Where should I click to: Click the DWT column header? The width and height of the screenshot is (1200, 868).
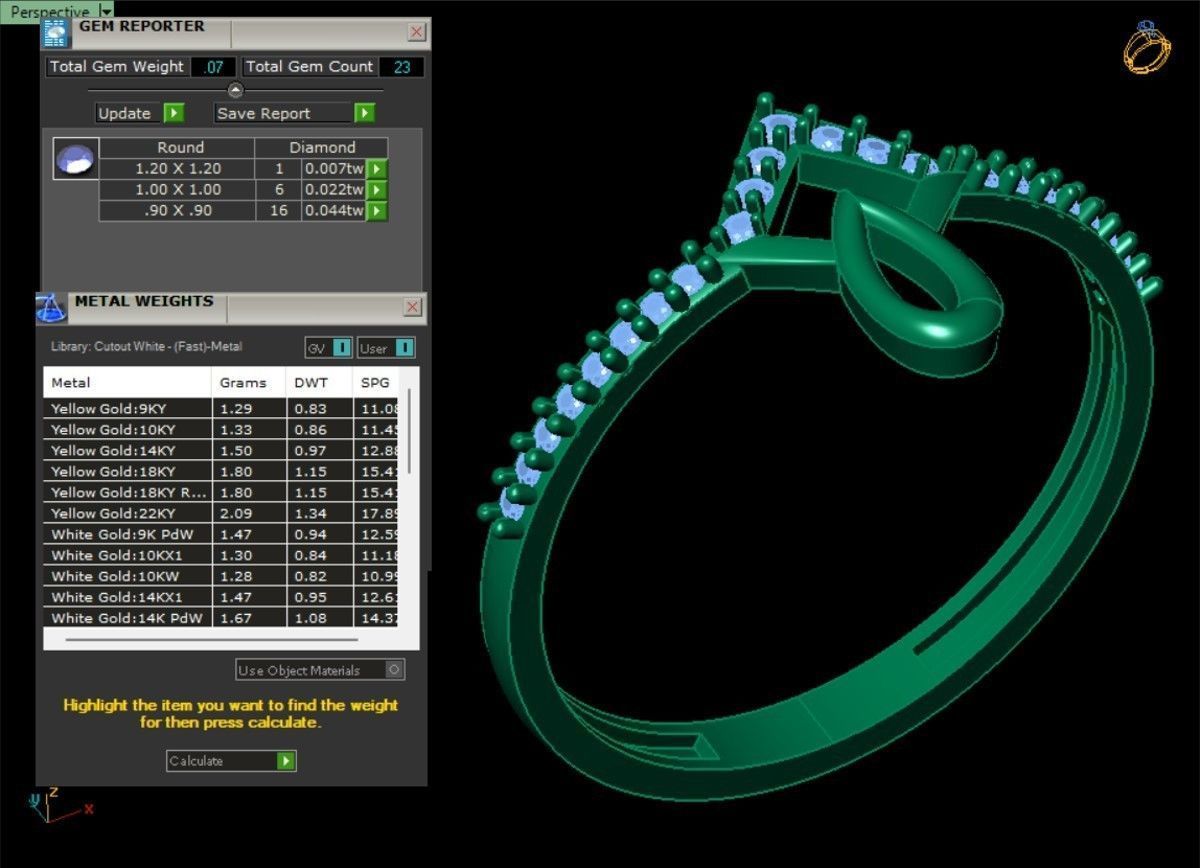[x=319, y=382]
